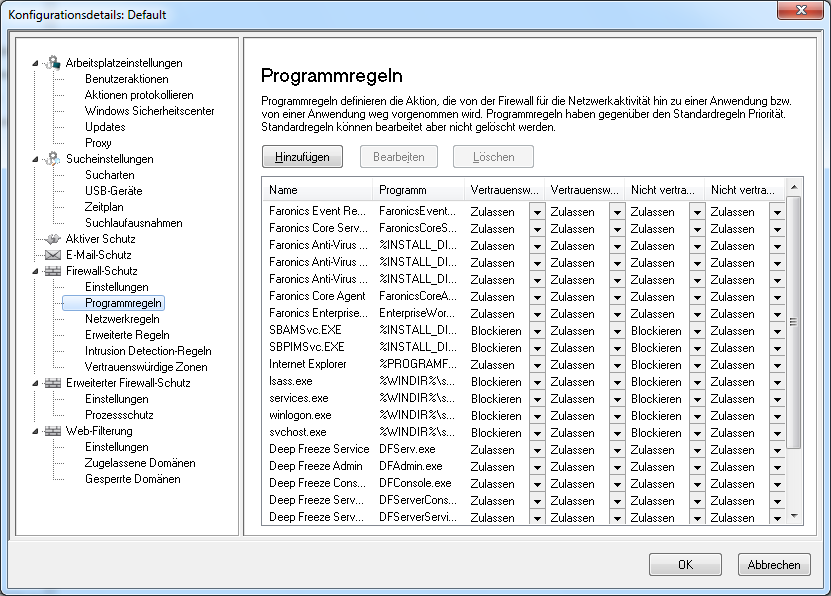Open third dropdown in winlogon.exe row
This screenshot has height=596, width=831.
[697, 416]
